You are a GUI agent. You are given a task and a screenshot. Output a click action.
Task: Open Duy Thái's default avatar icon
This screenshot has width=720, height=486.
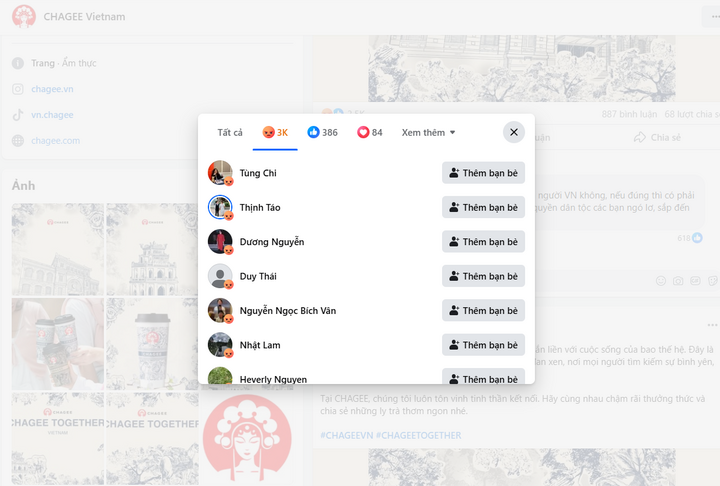click(220, 276)
